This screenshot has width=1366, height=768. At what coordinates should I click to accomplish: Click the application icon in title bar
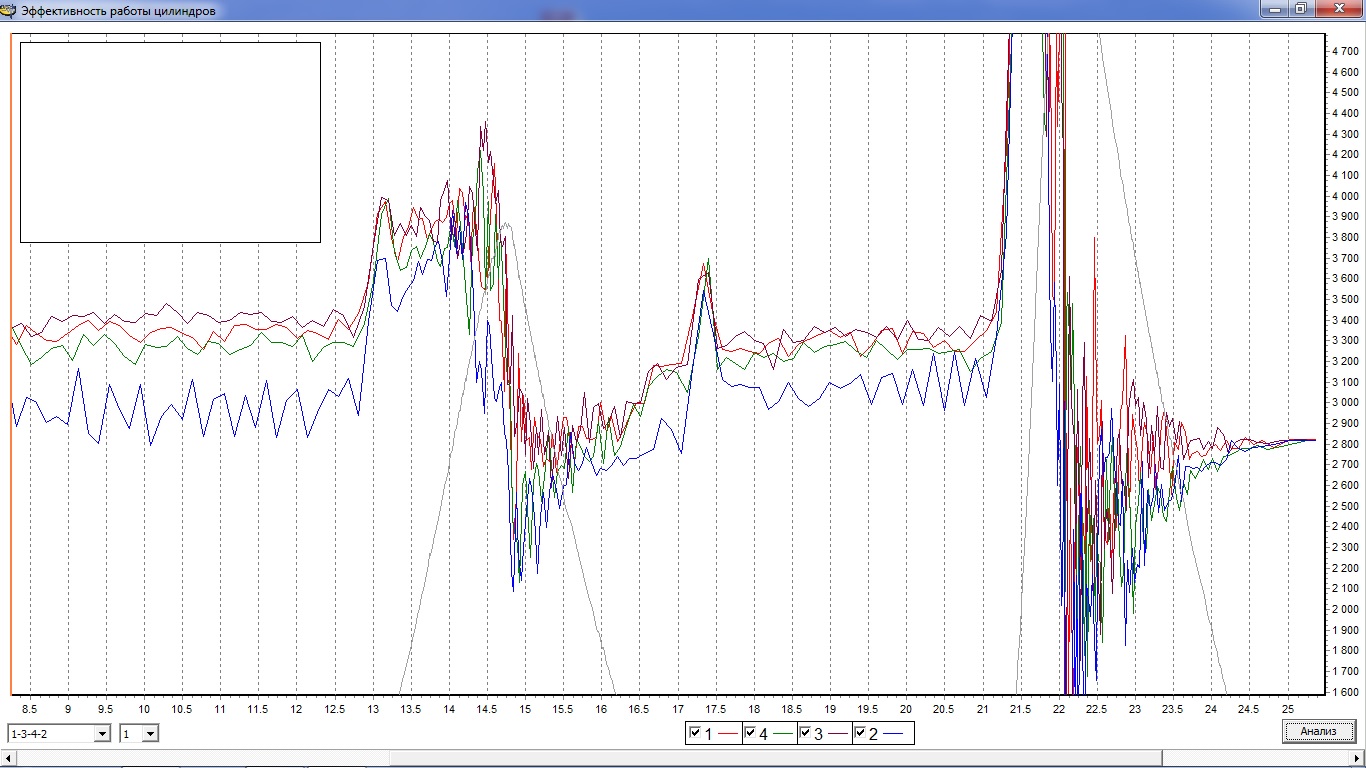(x=9, y=11)
